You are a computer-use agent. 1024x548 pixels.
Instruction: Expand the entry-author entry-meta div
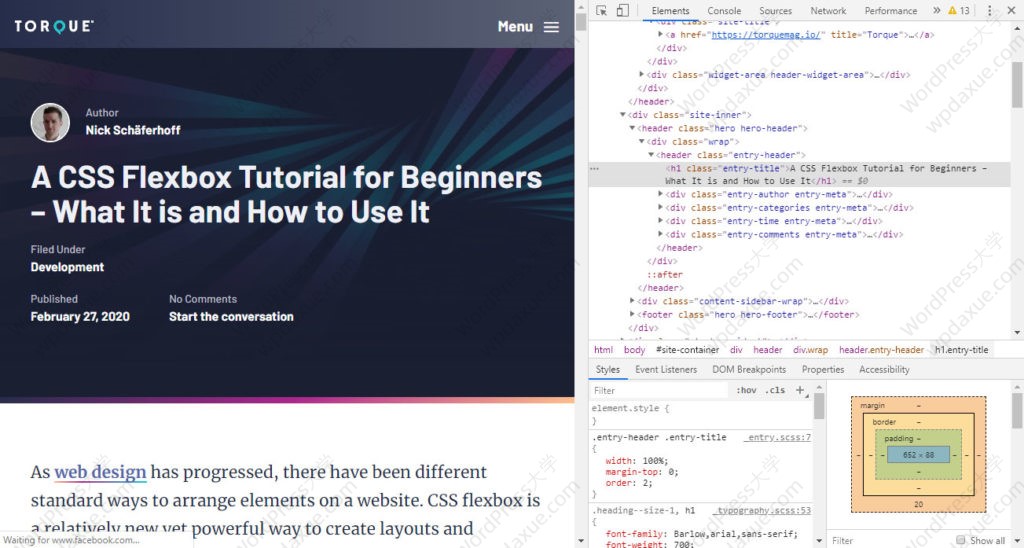point(660,195)
